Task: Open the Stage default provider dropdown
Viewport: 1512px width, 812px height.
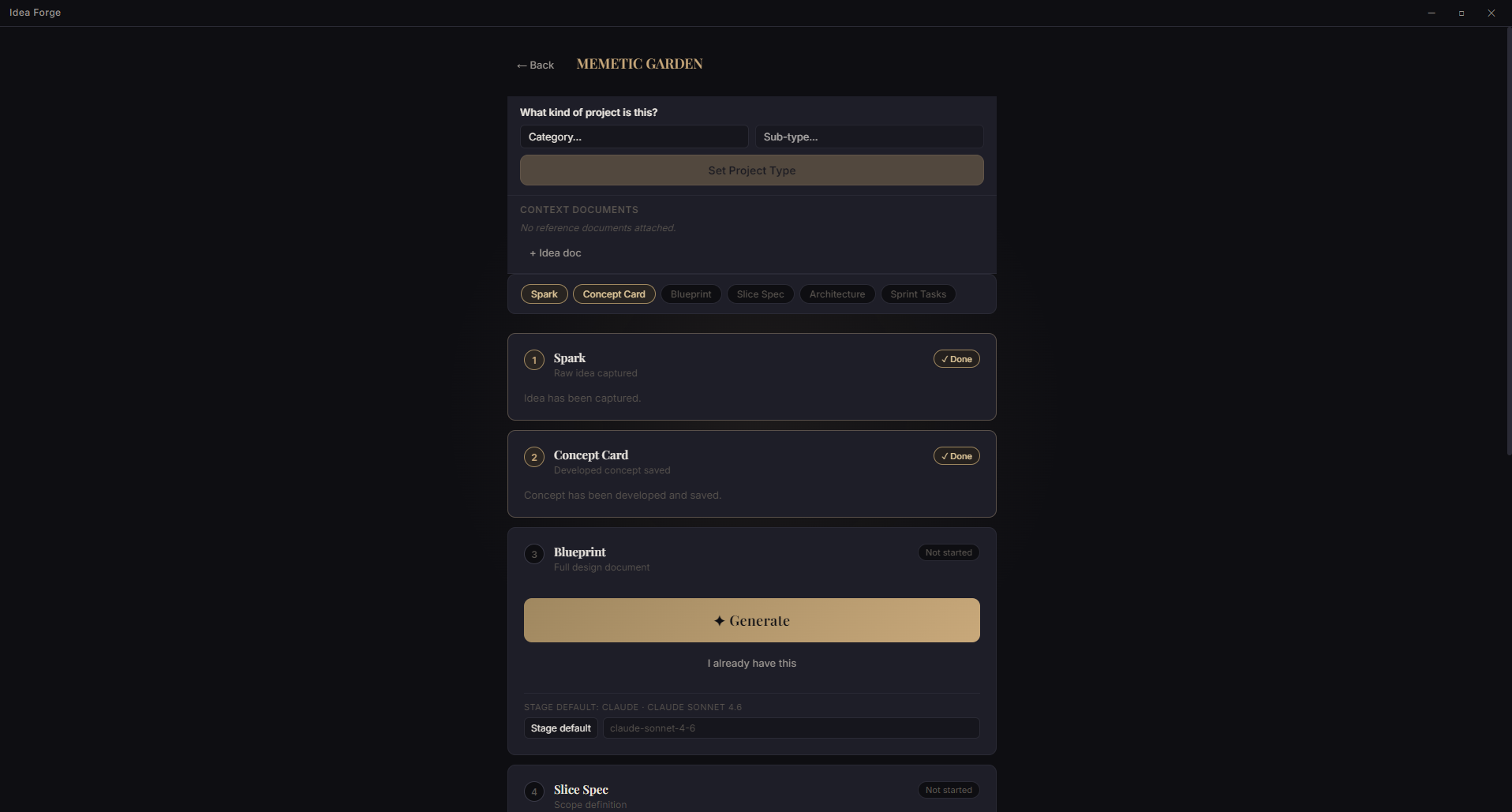Action: (x=560, y=728)
